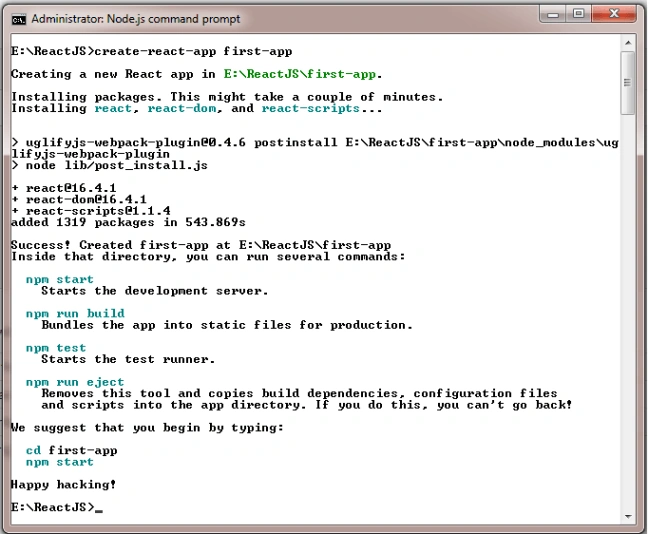Click 'and scripts into the app directory' line
Screen dimensions: 650x534
point(307,405)
